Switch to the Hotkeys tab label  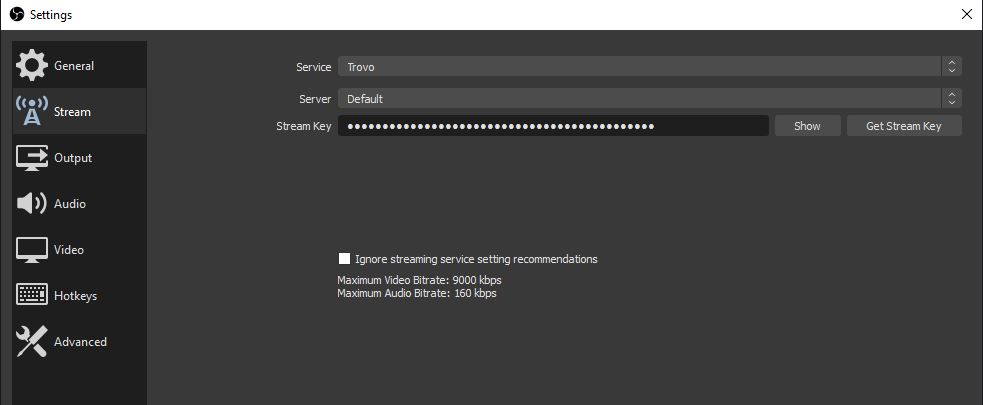75,296
